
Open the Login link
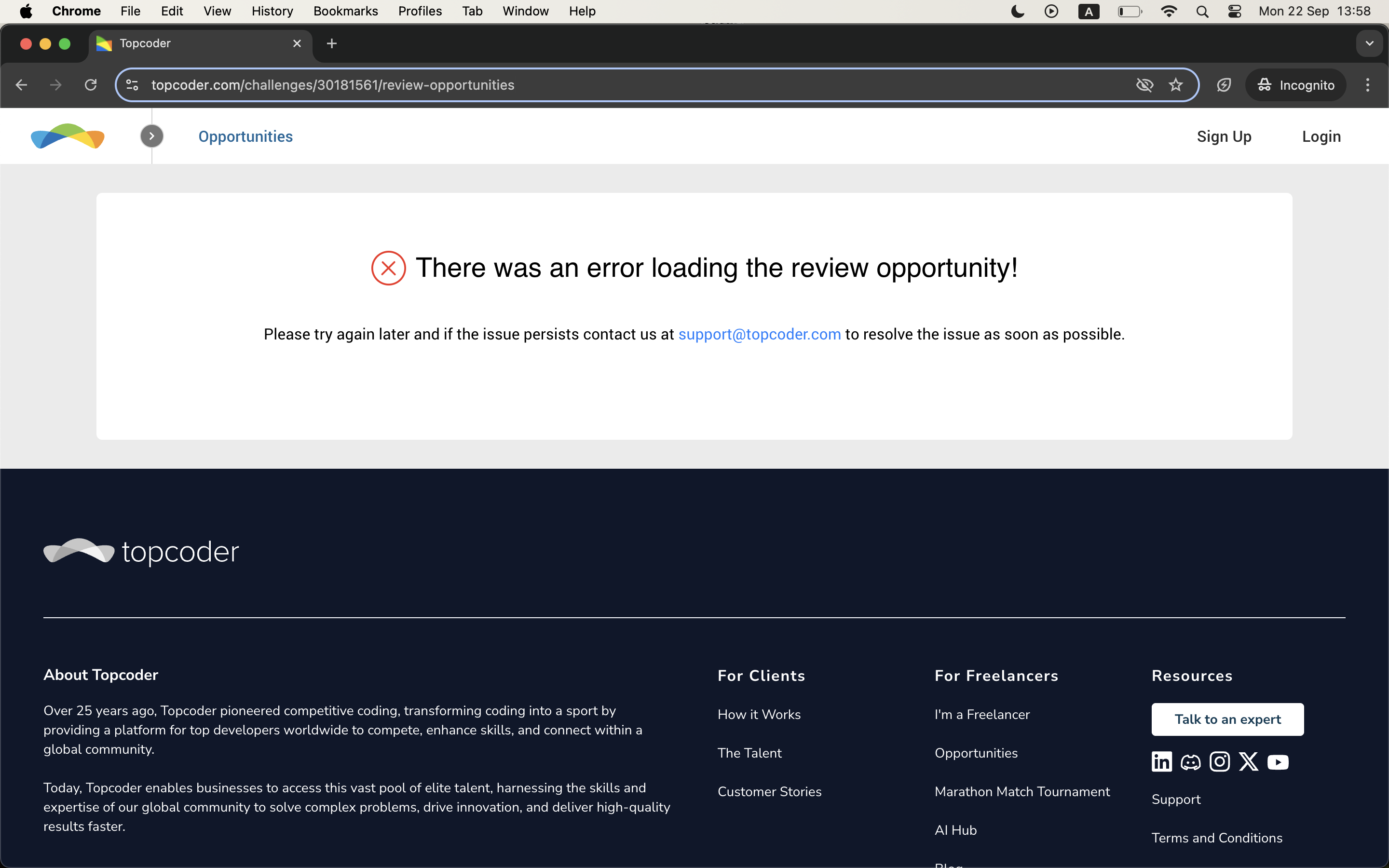coord(1321,136)
